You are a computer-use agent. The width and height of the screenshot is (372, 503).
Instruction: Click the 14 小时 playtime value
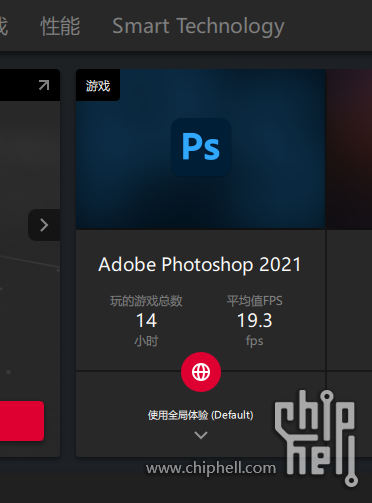click(146, 320)
